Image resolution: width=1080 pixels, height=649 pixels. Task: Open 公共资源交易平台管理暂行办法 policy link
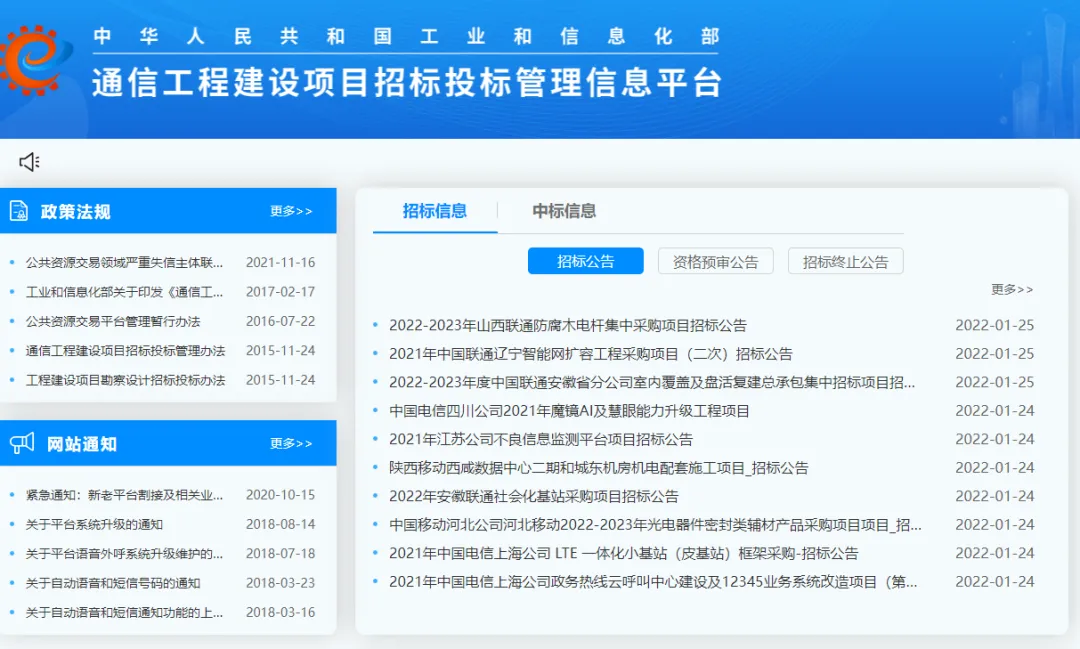(113, 321)
